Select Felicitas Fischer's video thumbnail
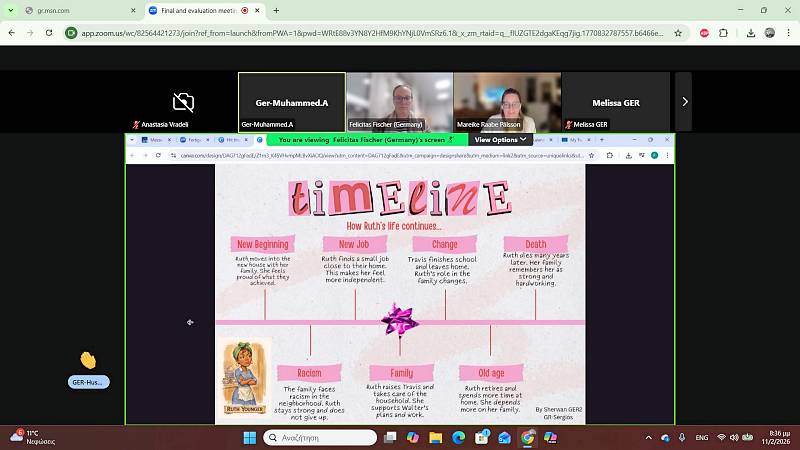Screen dimensions: 800x450 pyautogui.click(x=399, y=101)
